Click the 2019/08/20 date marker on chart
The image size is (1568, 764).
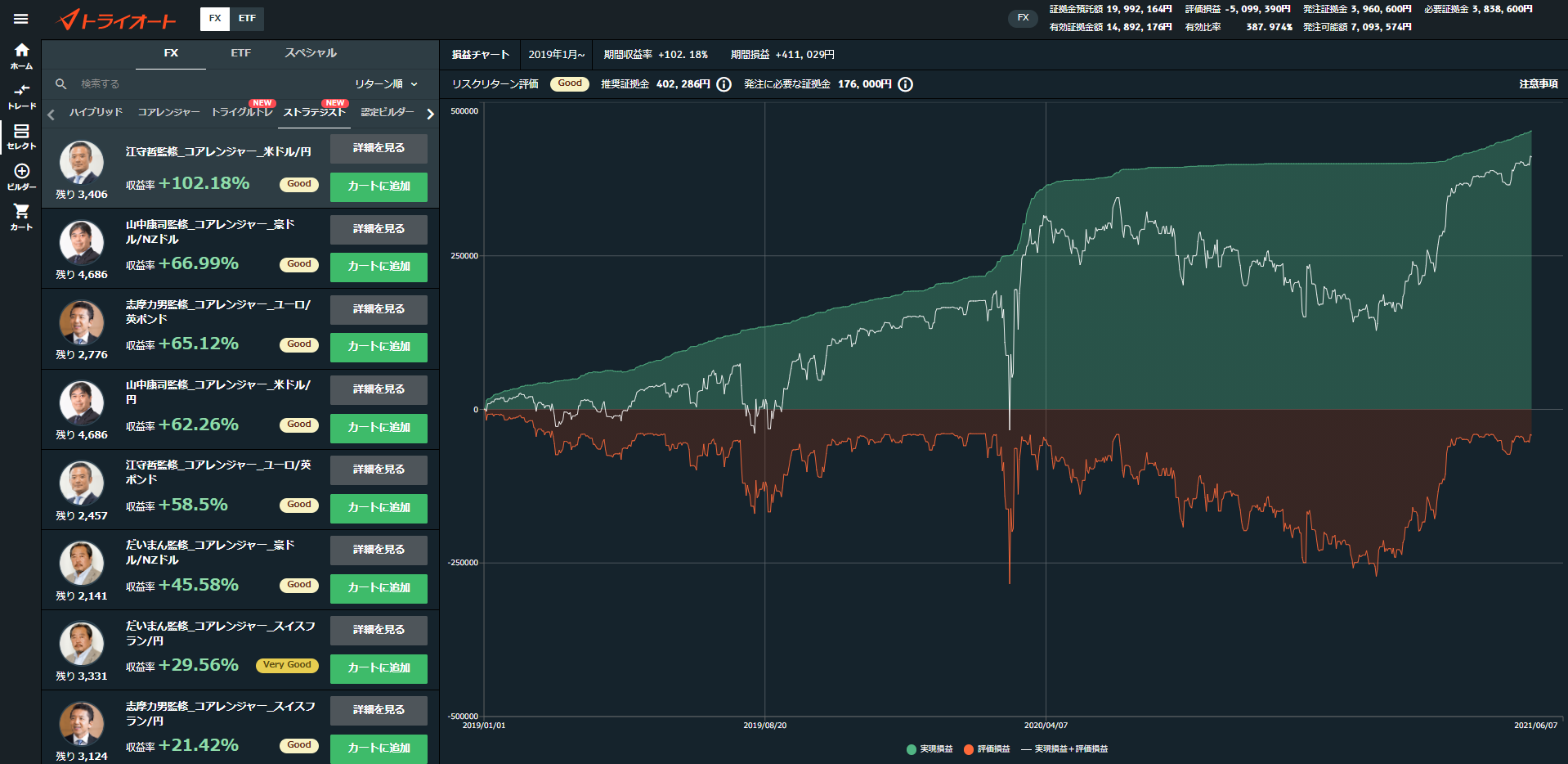click(x=764, y=726)
